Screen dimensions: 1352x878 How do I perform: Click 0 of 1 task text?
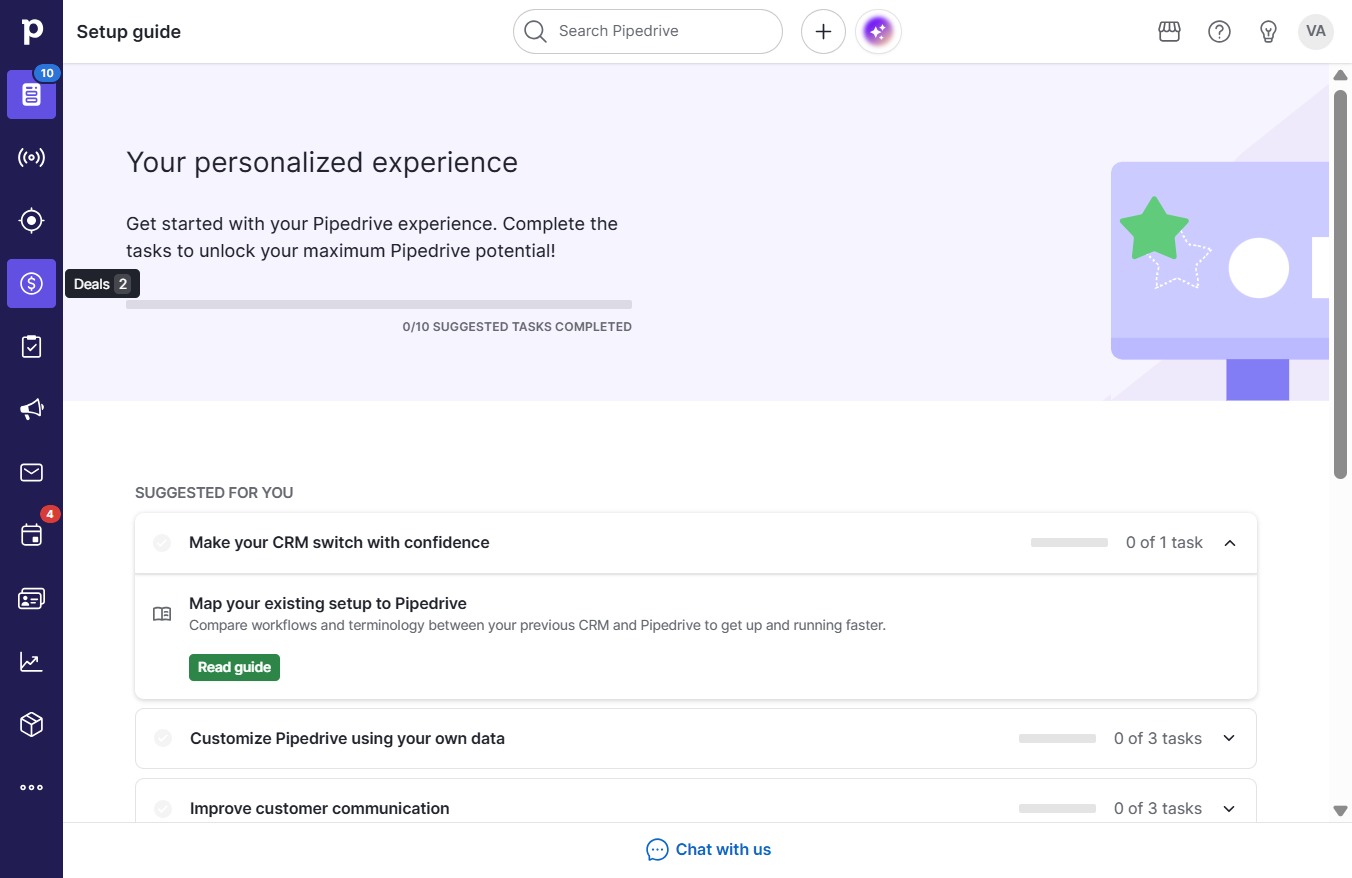1164,543
